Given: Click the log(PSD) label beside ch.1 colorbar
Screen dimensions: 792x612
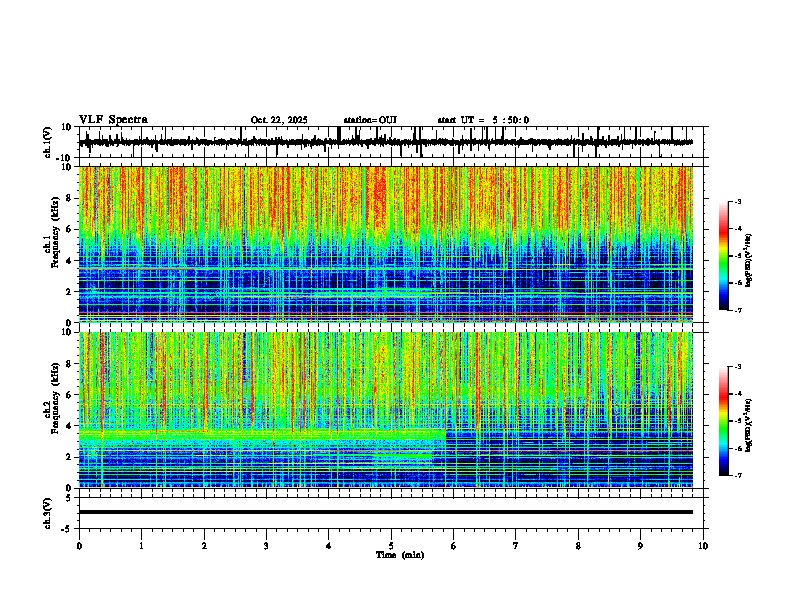Looking at the screenshot, I should (749, 260).
